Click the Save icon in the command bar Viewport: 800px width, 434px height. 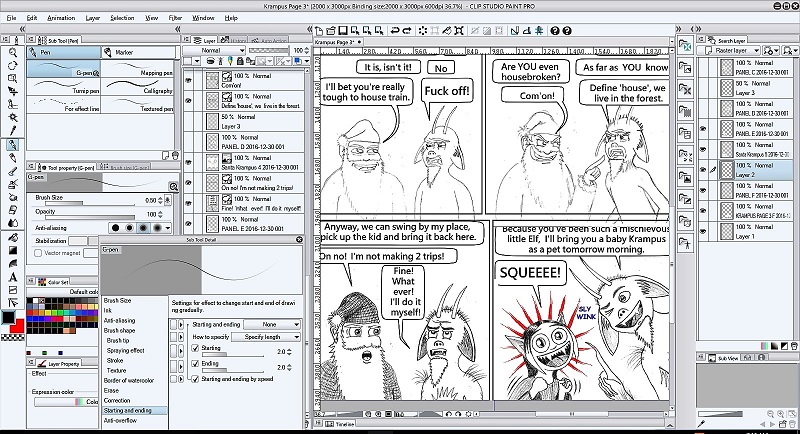click(343, 31)
